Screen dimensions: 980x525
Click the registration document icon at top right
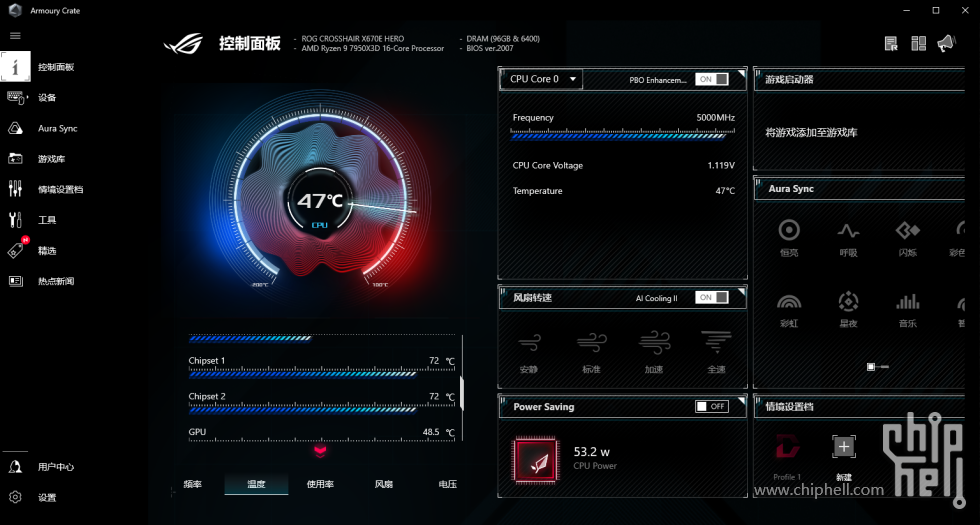point(891,43)
